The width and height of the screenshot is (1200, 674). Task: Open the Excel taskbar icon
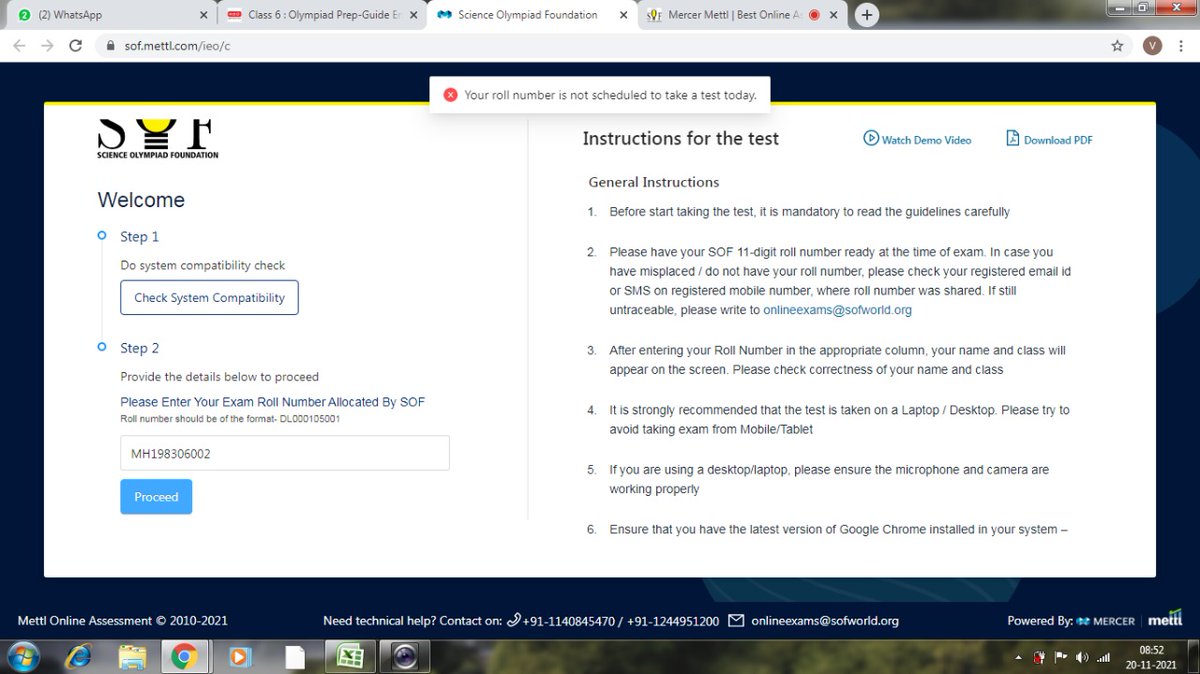[349, 657]
